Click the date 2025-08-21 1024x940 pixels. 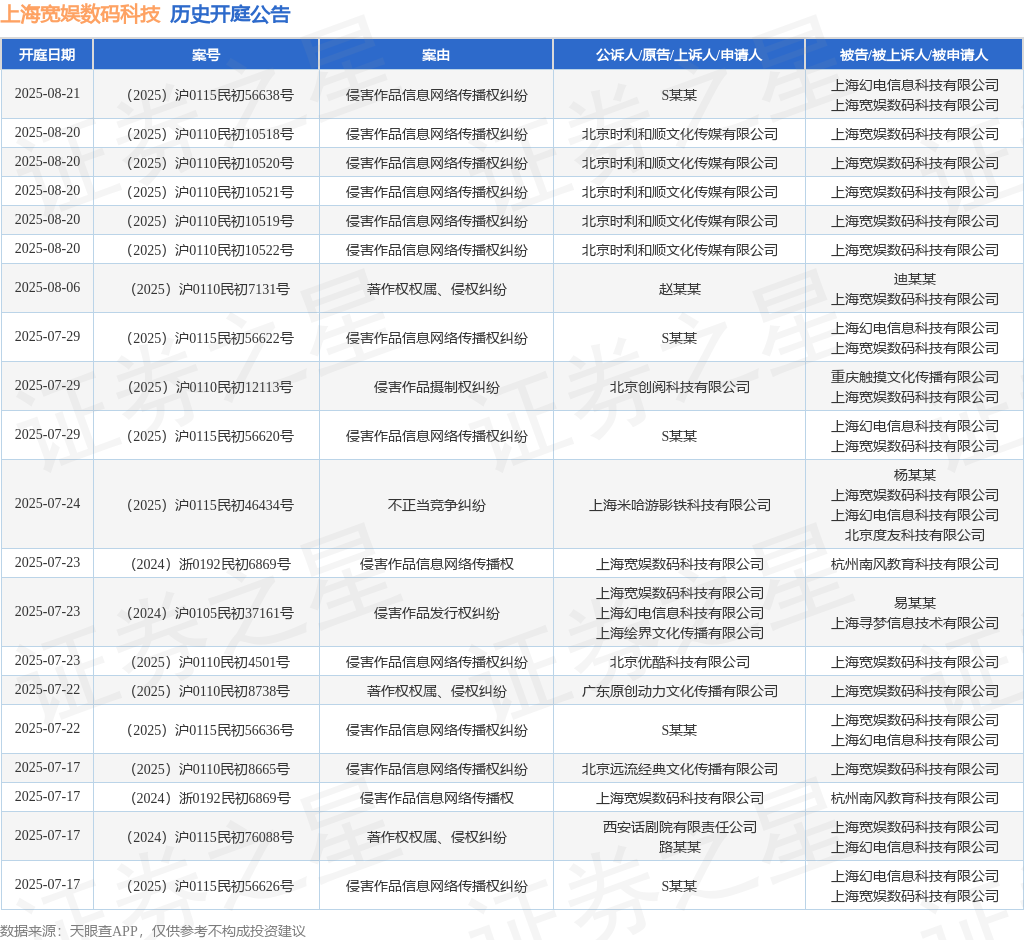47,94
